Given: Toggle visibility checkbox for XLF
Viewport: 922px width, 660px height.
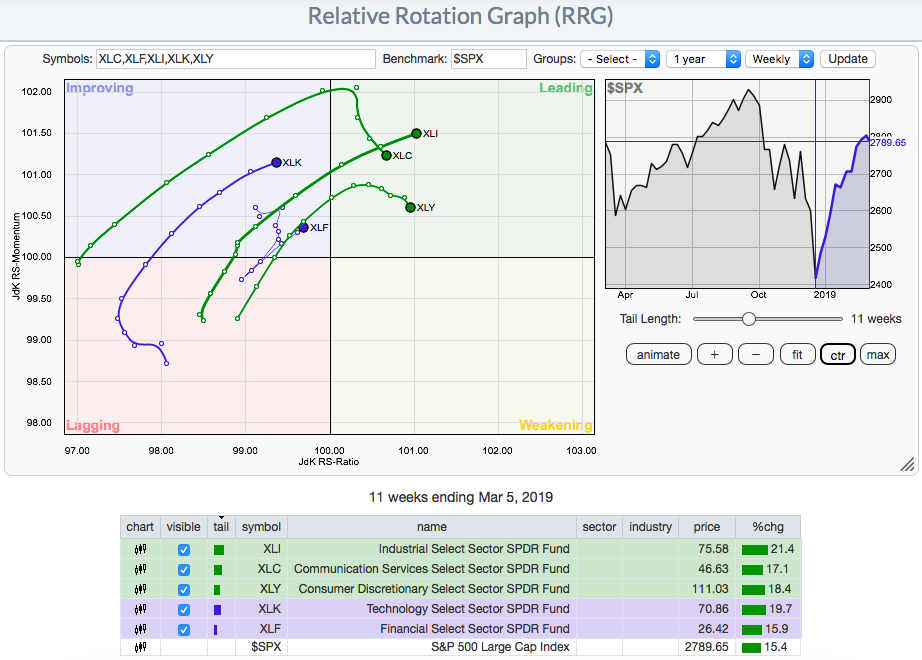Looking at the screenshot, I should [183, 629].
